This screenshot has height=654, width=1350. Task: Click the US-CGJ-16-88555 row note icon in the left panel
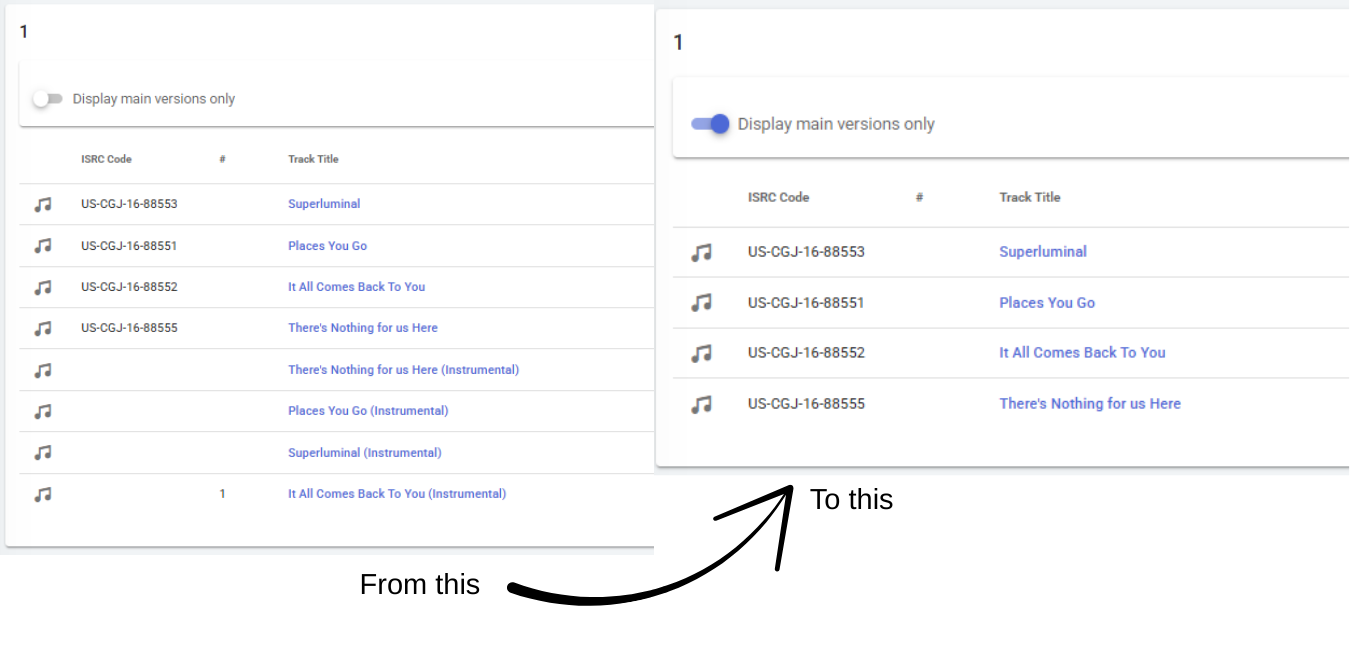pyautogui.click(x=42, y=328)
